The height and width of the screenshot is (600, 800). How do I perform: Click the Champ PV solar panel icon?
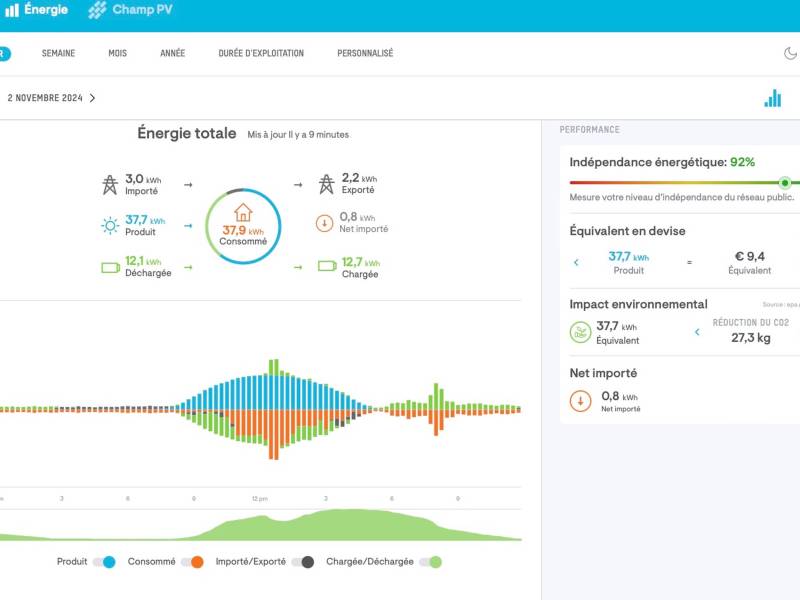[98, 11]
